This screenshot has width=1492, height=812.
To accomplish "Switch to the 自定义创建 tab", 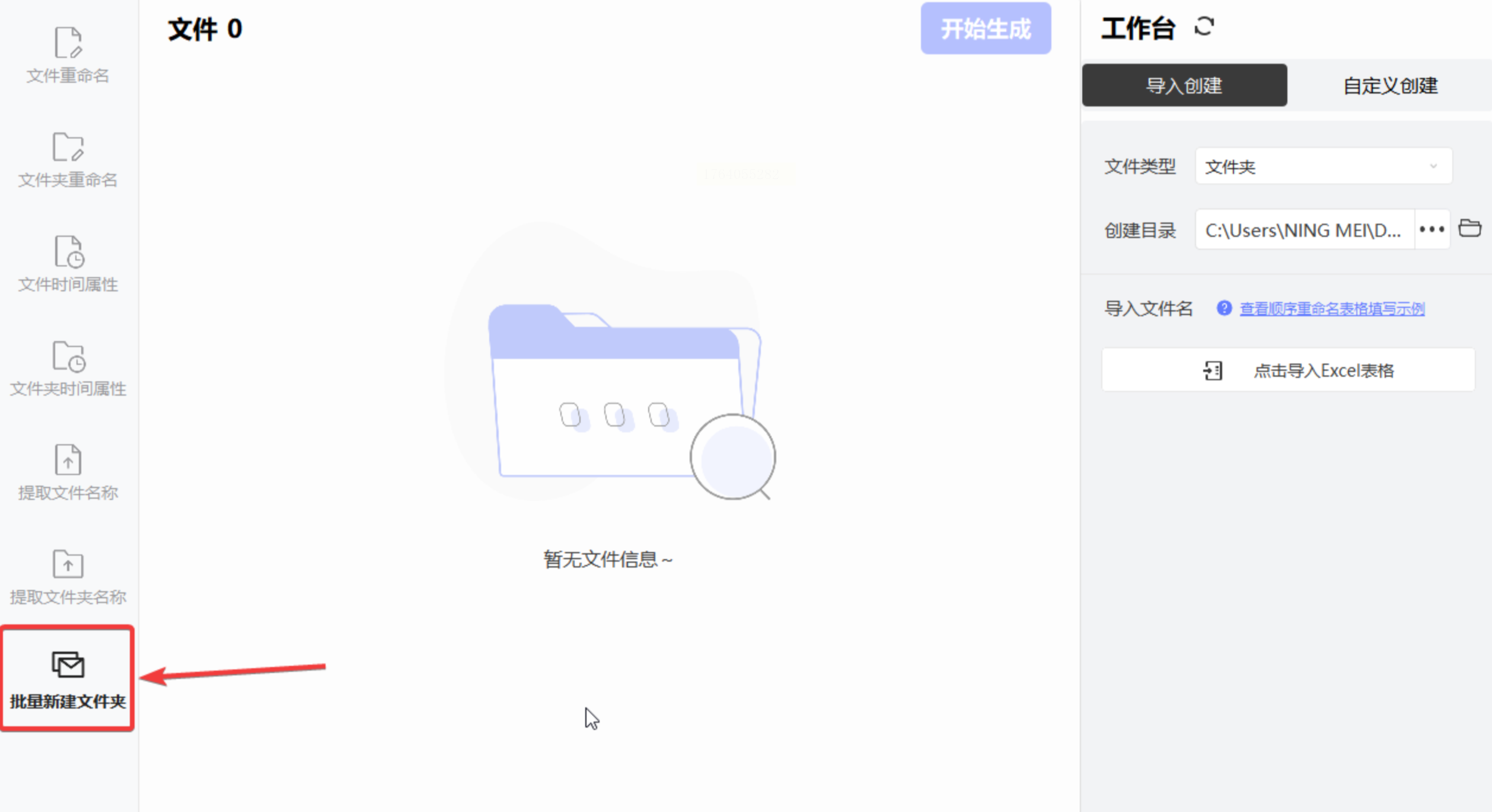I will [1389, 85].
